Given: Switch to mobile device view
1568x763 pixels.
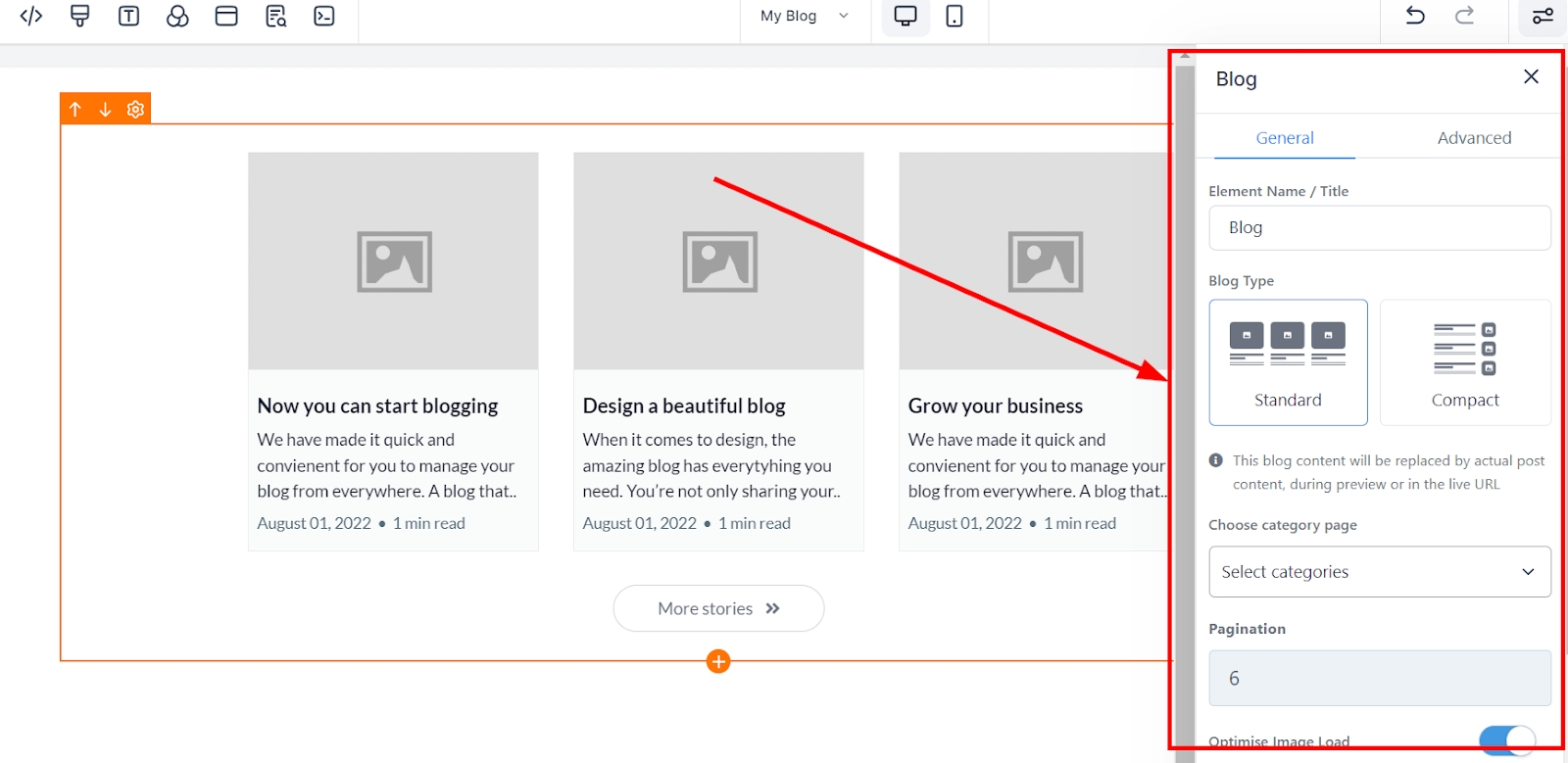Looking at the screenshot, I should pos(954,16).
